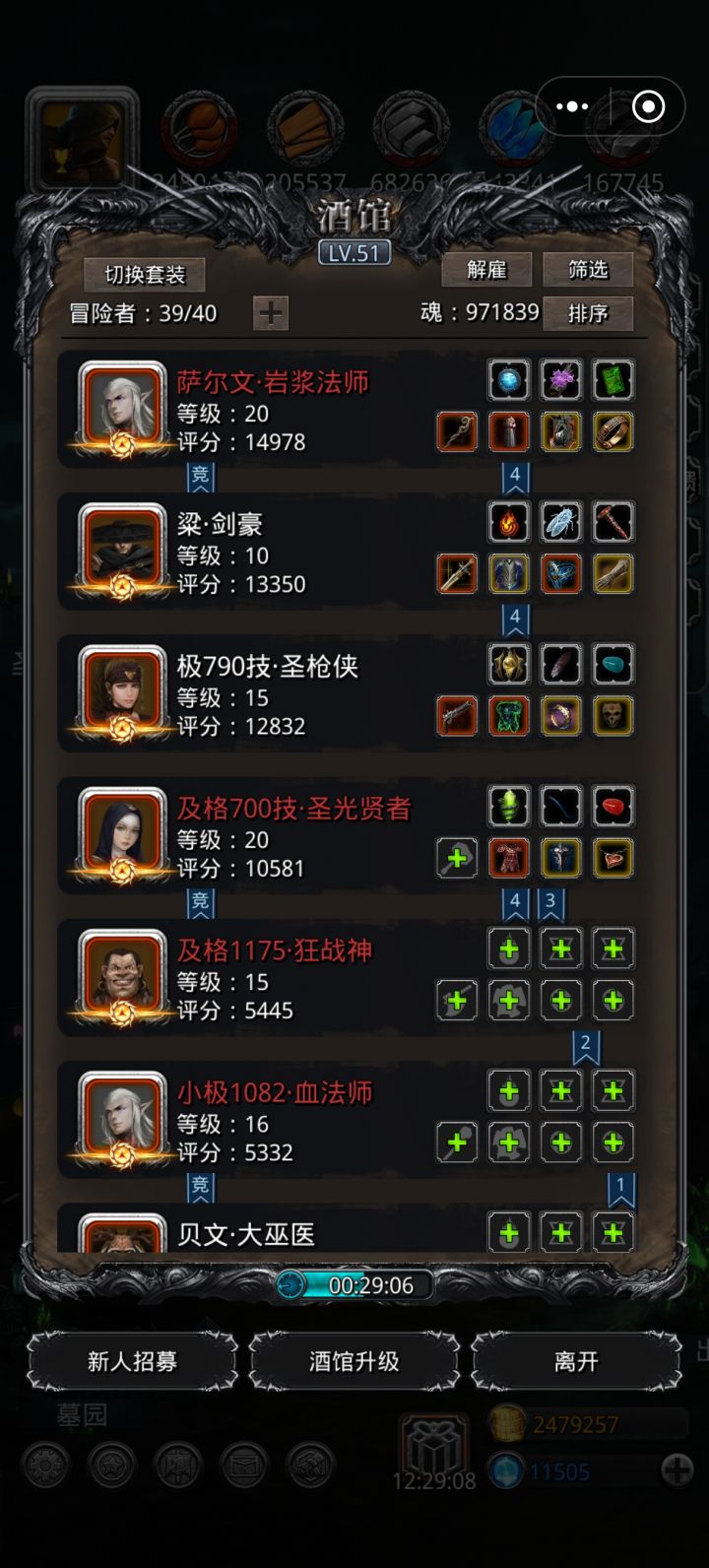Image resolution: width=709 pixels, height=1568 pixels.
Task: Add weapon to 及格700技·圣光贤者 empty slot
Action: [457, 858]
